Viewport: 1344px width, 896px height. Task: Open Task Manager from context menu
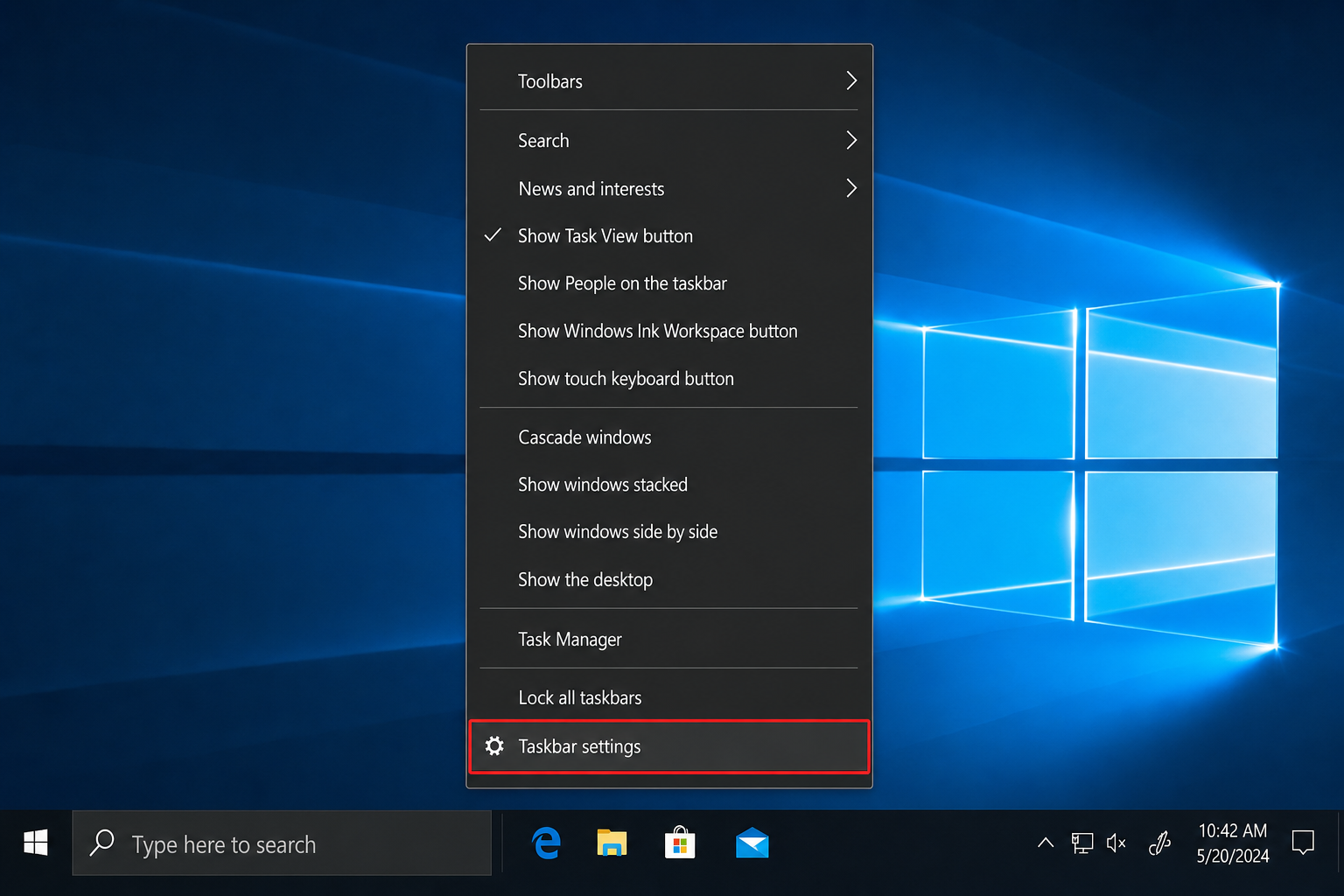coord(669,639)
